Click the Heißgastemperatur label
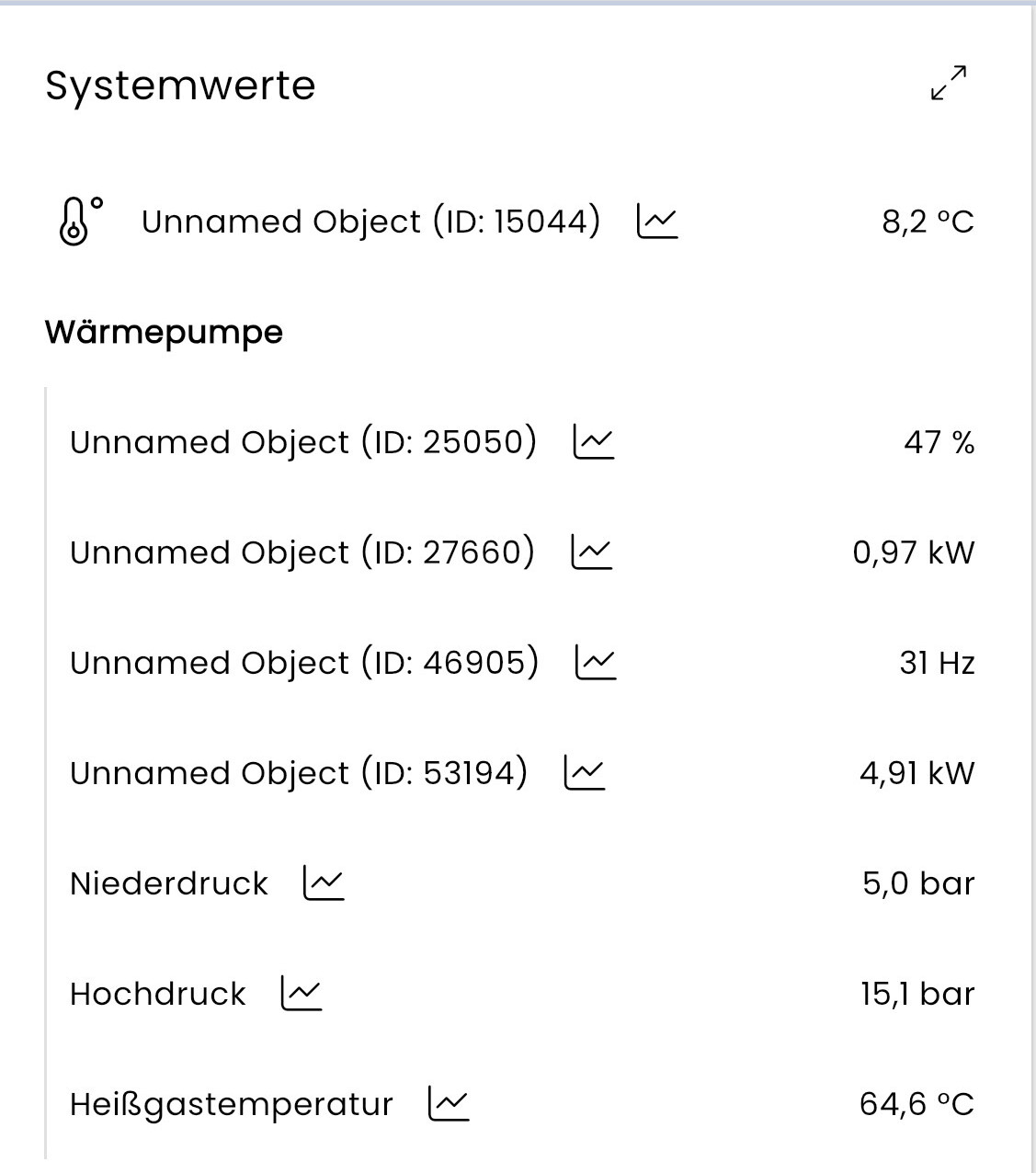1036x1173 pixels. click(232, 1104)
